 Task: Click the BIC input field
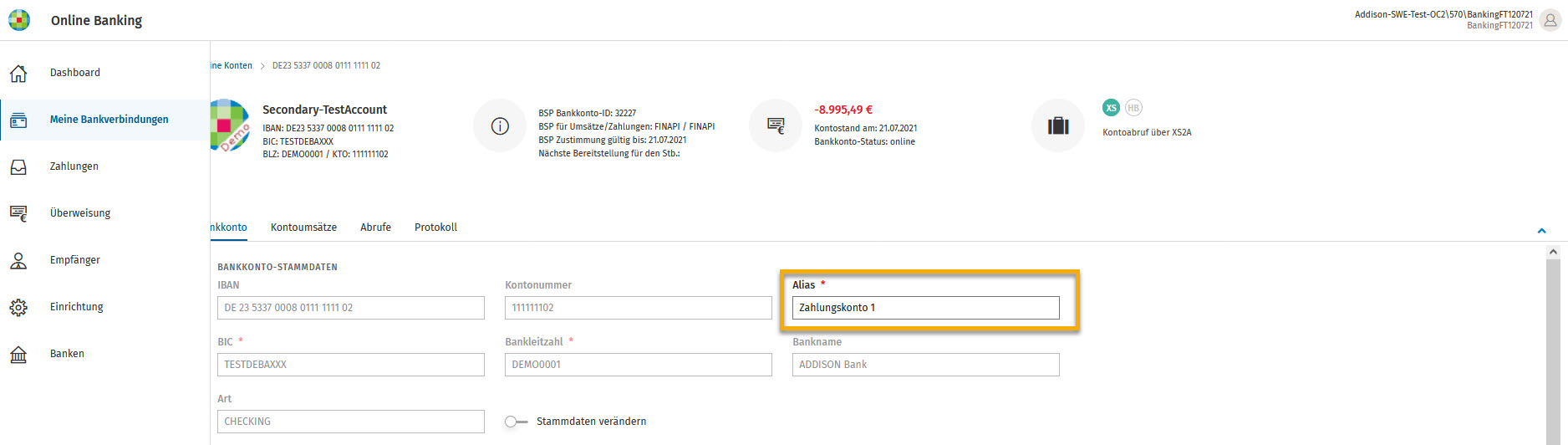click(x=351, y=365)
